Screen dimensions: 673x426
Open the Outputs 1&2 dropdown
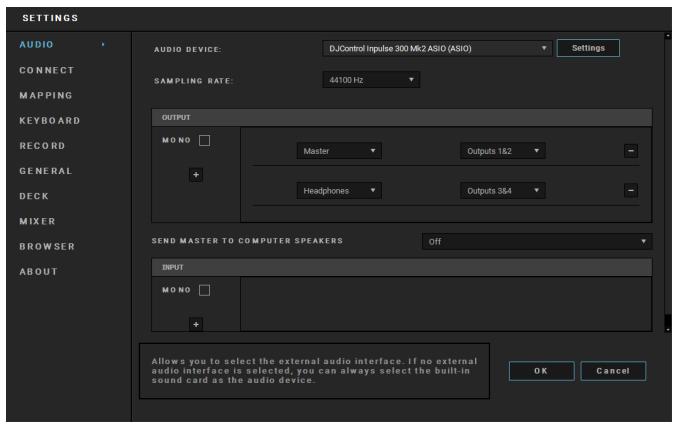coord(503,151)
